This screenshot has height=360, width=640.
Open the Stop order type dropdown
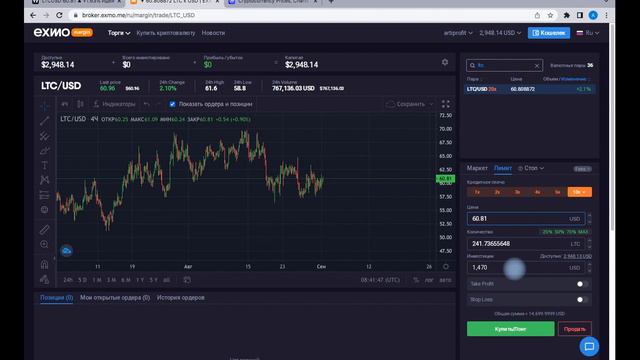point(531,168)
